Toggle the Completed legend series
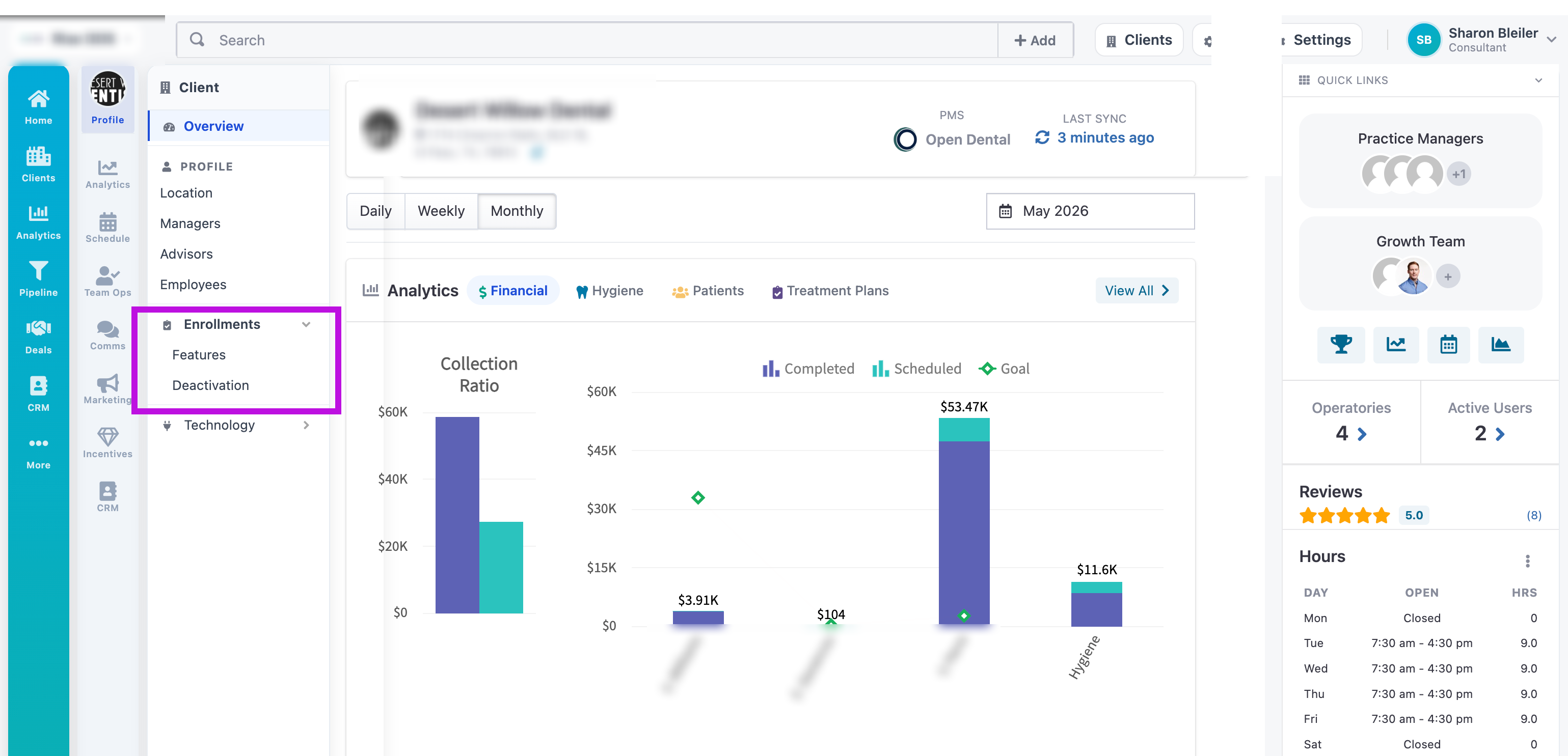The width and height of the screenshot is (1568, 756). [x=808, y=369]
